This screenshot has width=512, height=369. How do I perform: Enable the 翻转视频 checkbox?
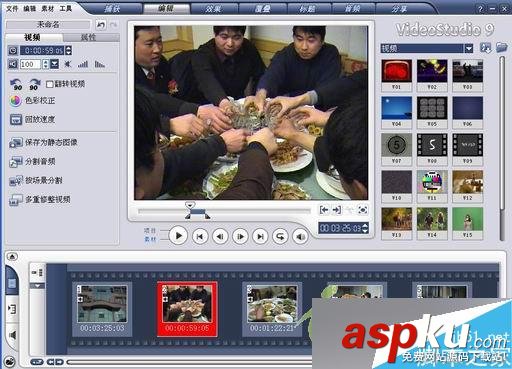click(x=50, y=84)
